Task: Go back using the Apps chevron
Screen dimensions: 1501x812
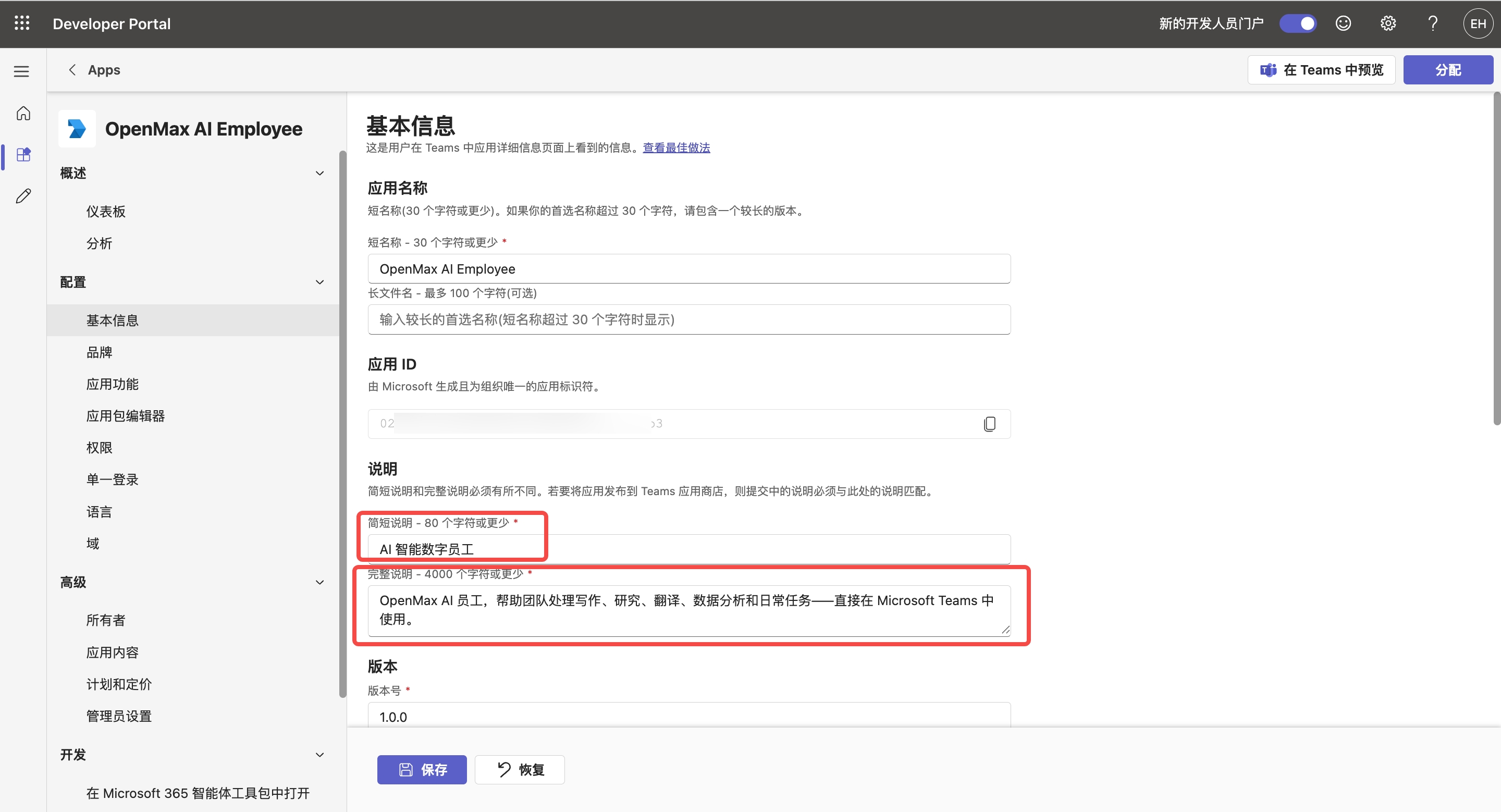Action: [x=72, y=70]
